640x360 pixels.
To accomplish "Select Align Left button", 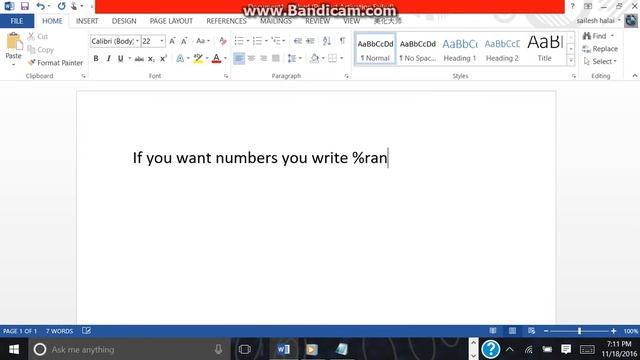I will (x=239, y=58).
